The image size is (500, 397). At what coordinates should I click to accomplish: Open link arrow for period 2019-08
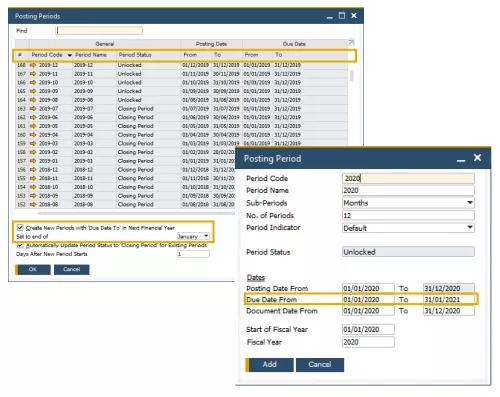pyautogui.click(x=33, y=100)
